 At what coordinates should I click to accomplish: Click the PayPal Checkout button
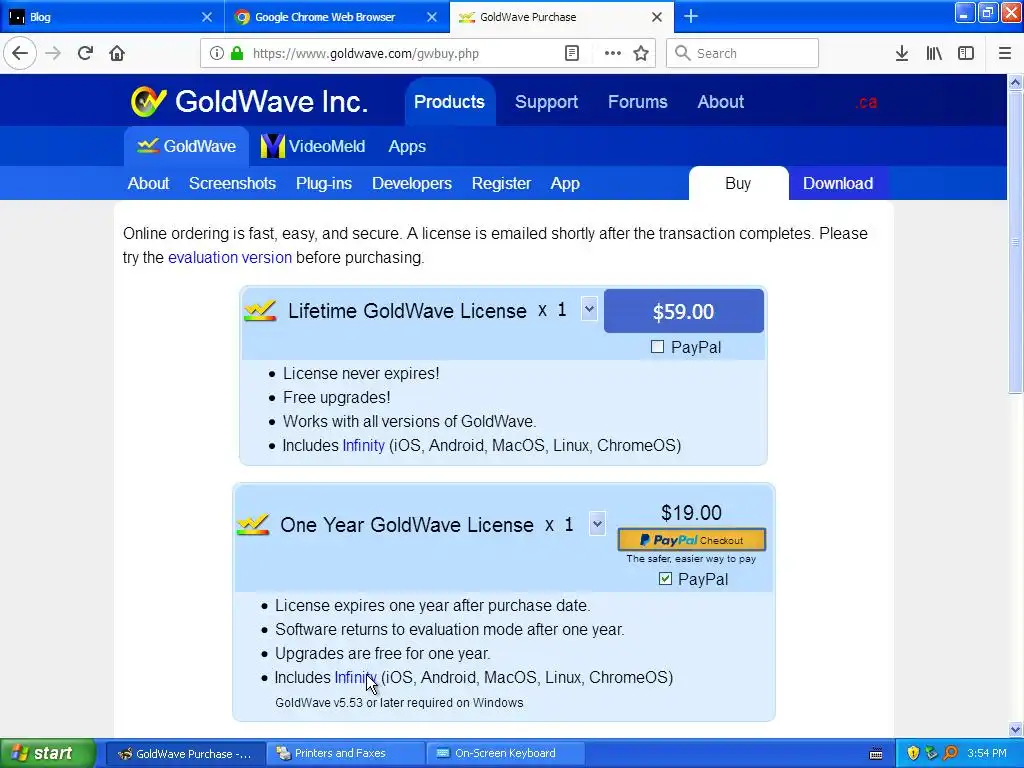692,539
